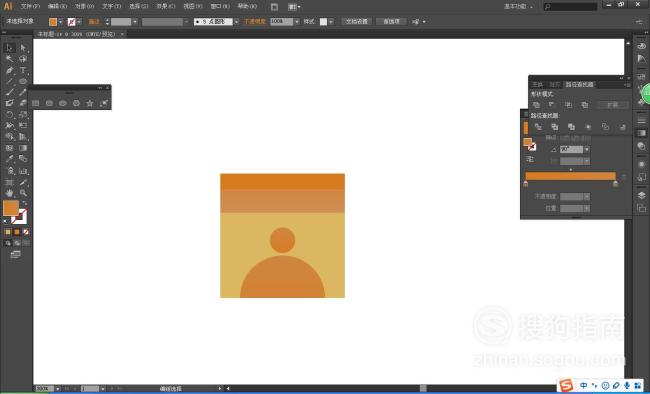Click Minus Front shape mode in Pathfinder
Screen dimensions: 650x394
pyautogui.click(x=552, y=105)
